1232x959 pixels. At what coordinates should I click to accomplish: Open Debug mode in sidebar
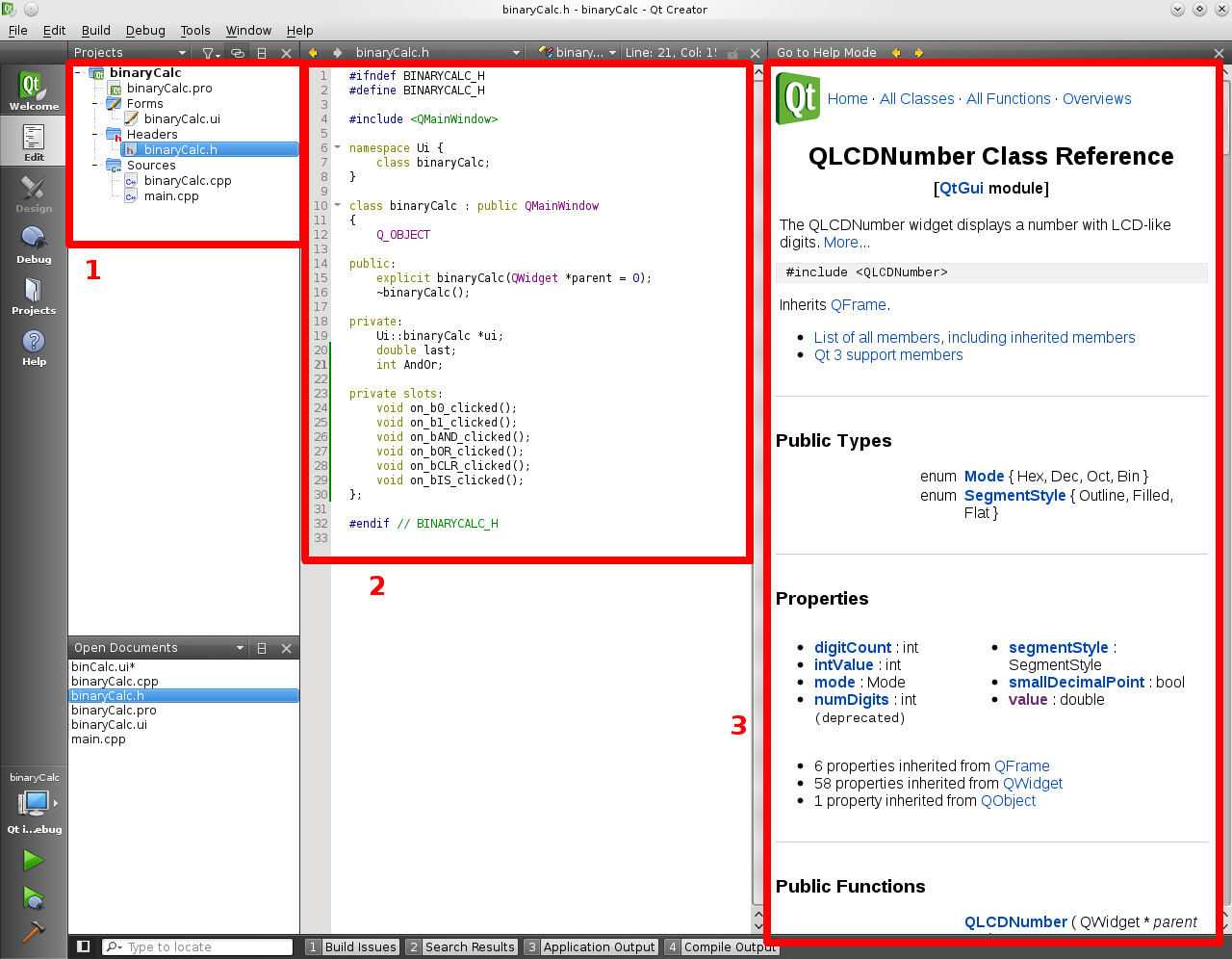[x=34, y=244]
